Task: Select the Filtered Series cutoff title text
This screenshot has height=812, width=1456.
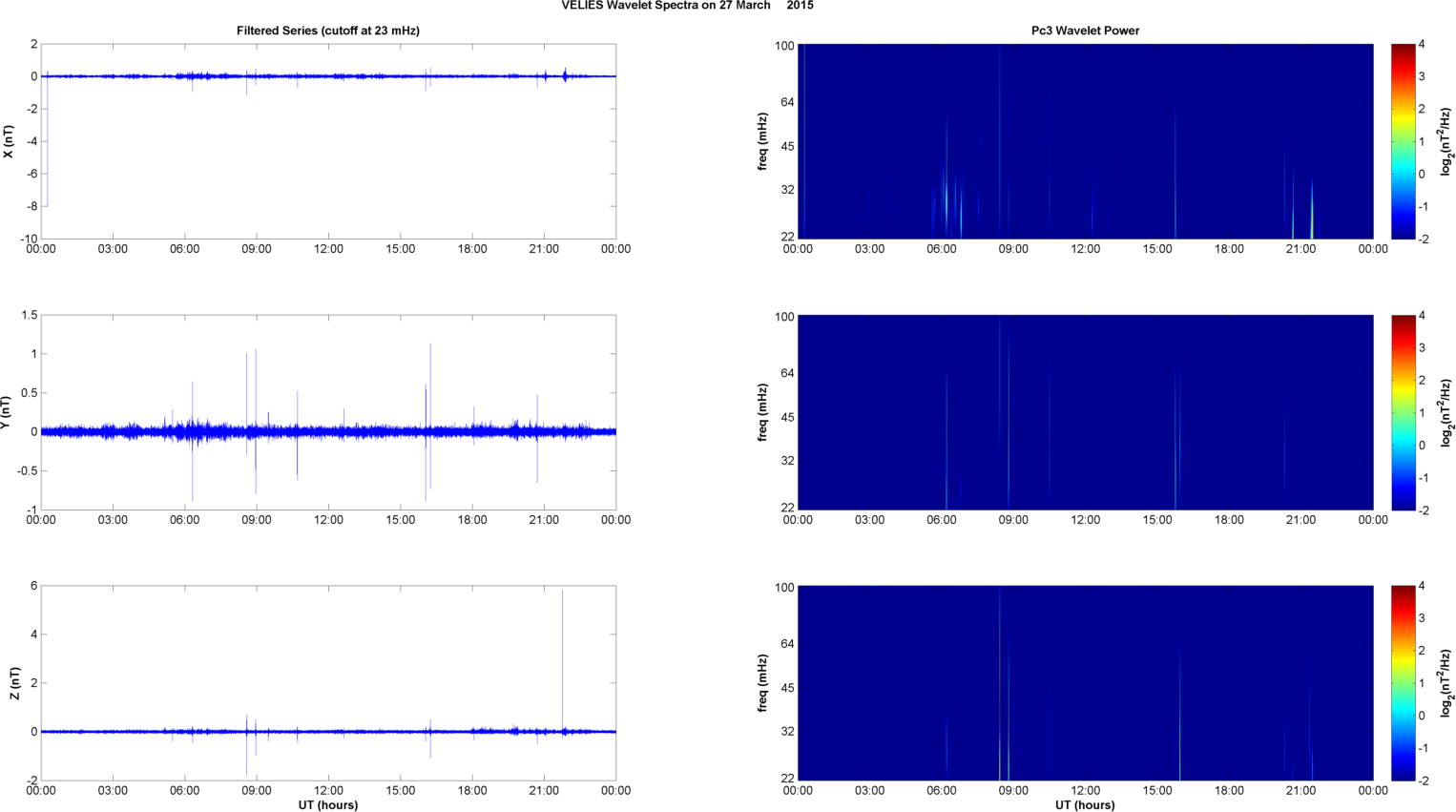Action: [327, 31]
